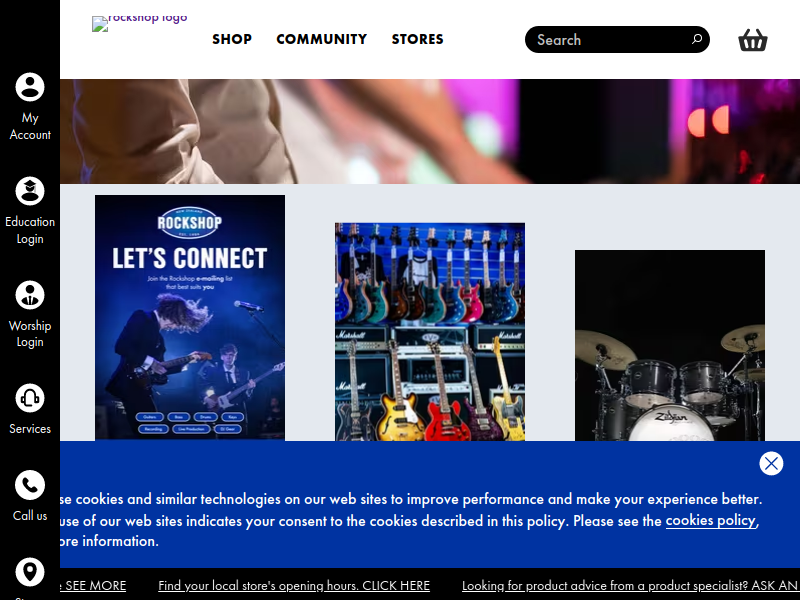Click the Education Login graduate icon
The image size is (800, 600).
click(30, 191)
